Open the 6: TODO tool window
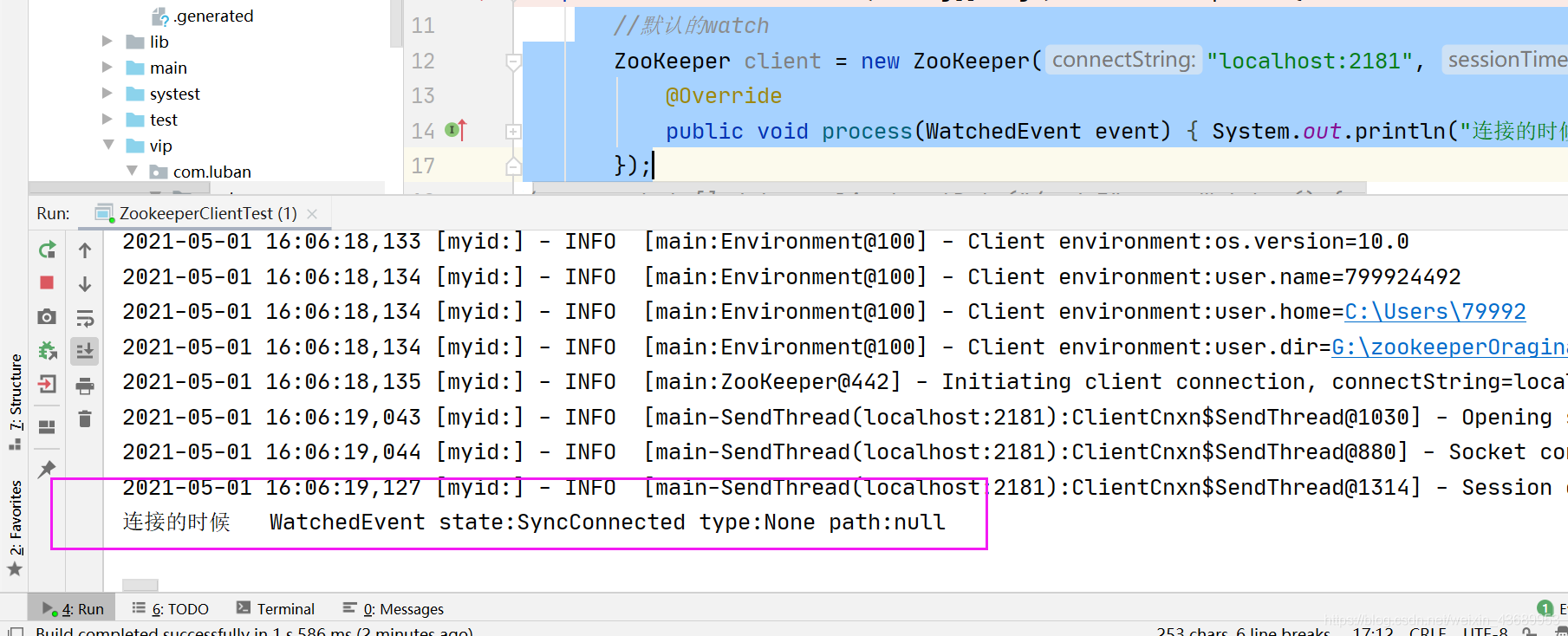The height and width of the screenshot is (636, 1568). pos(171,608)
